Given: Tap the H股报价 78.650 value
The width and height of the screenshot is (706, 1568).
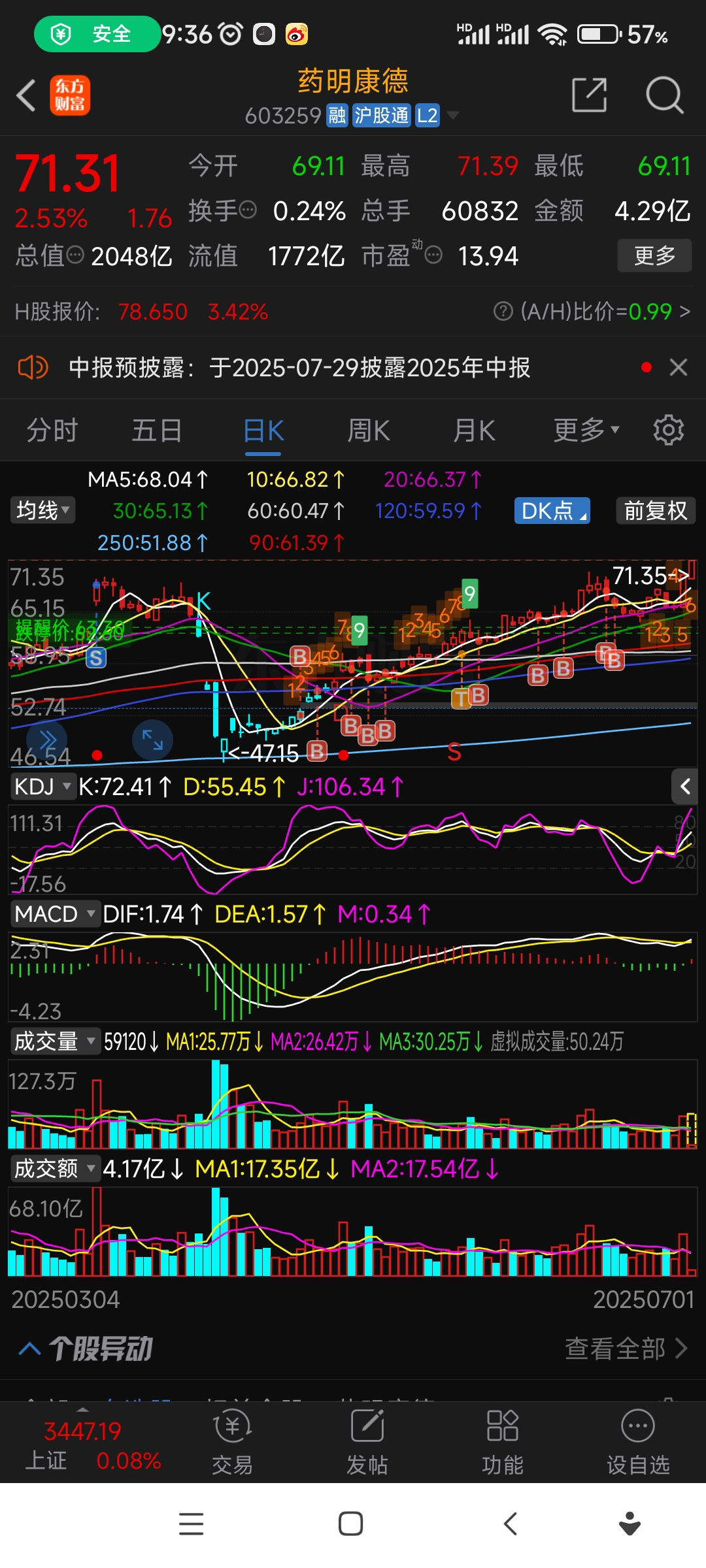Looking at the screenshot, I should (153, 312).
